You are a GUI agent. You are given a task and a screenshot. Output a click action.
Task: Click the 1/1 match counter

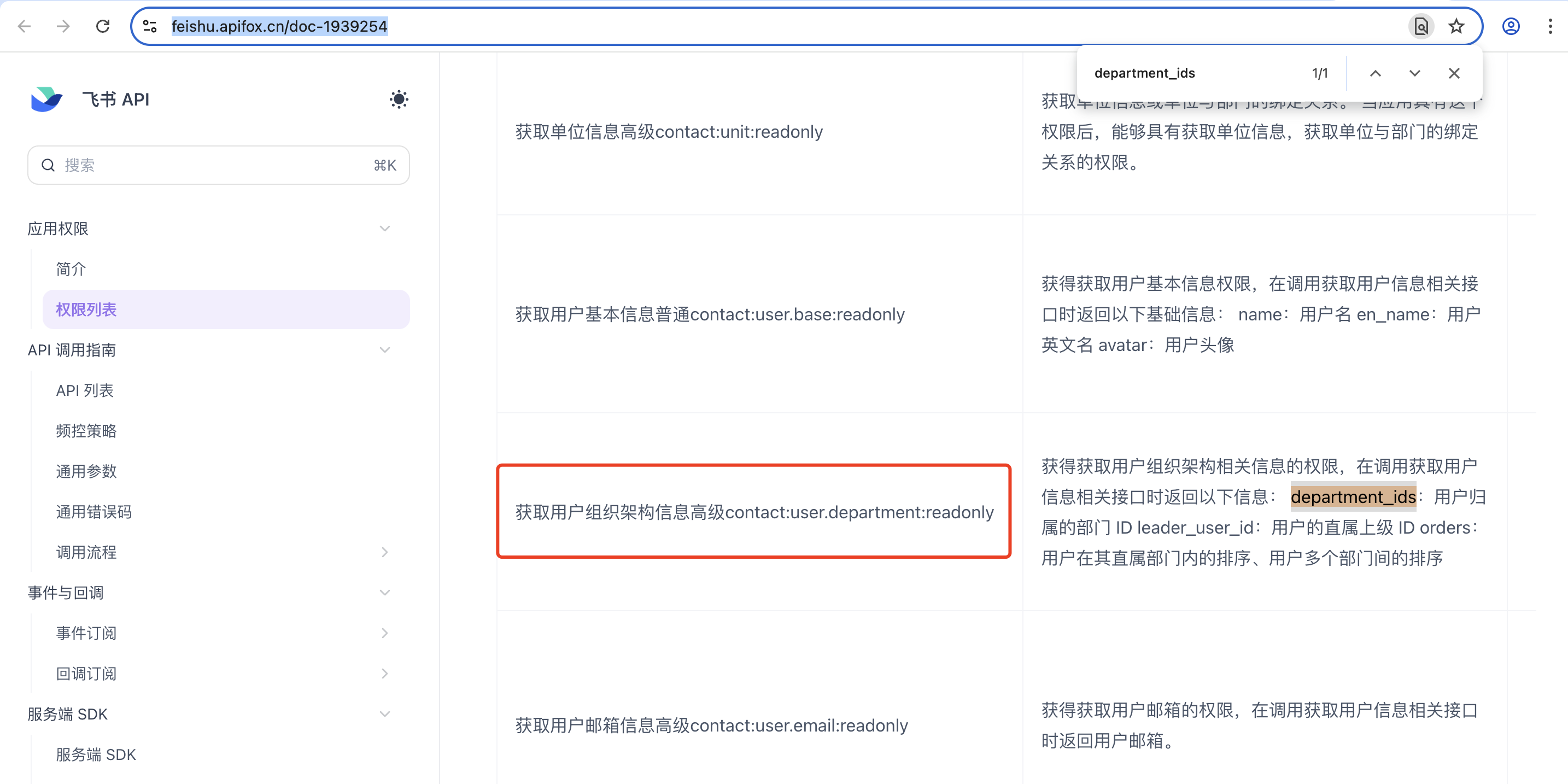coord(1320,73)
